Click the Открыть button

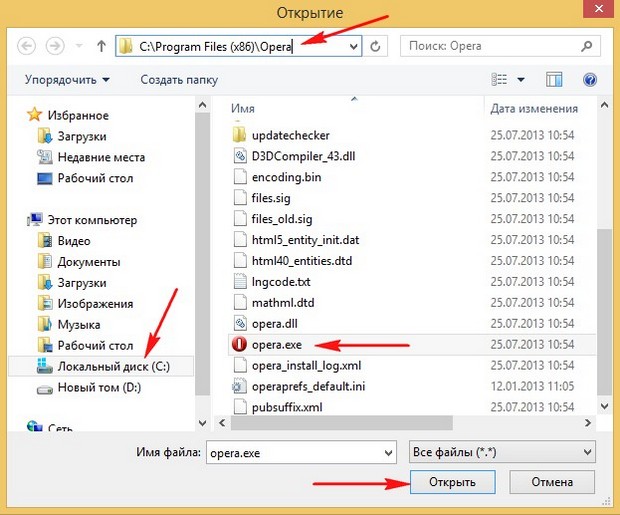452,482
